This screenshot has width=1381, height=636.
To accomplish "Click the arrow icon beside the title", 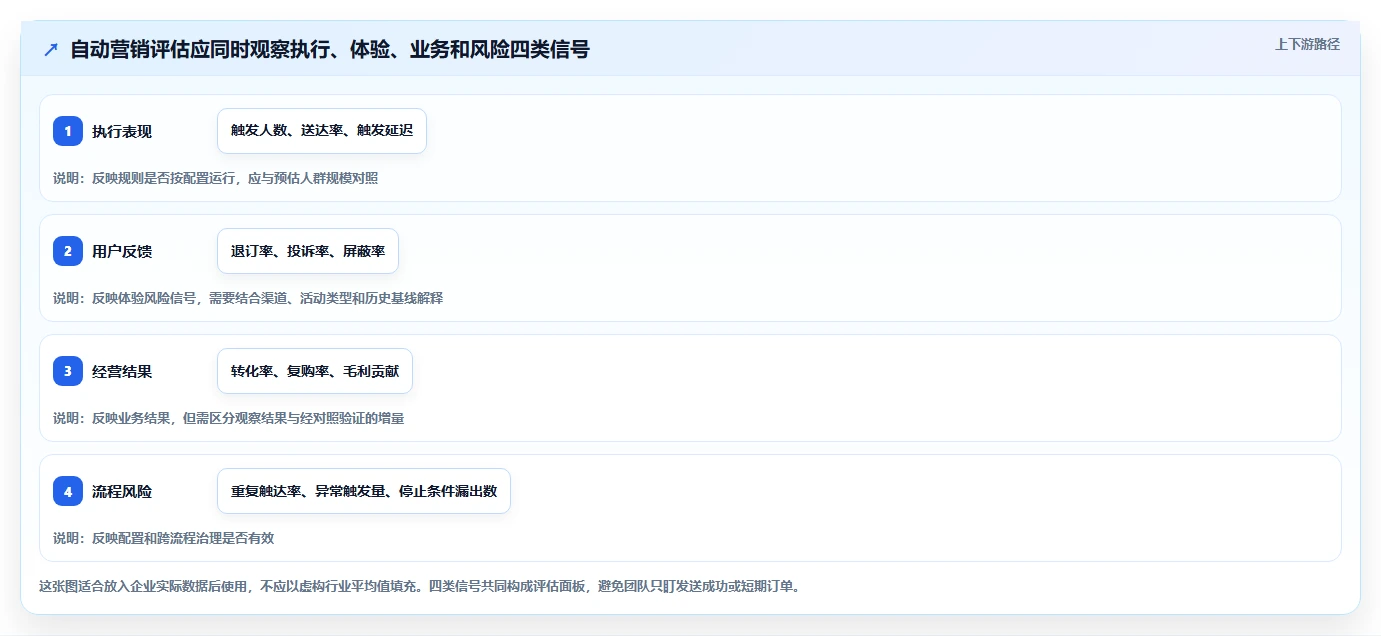I will 50,49.
